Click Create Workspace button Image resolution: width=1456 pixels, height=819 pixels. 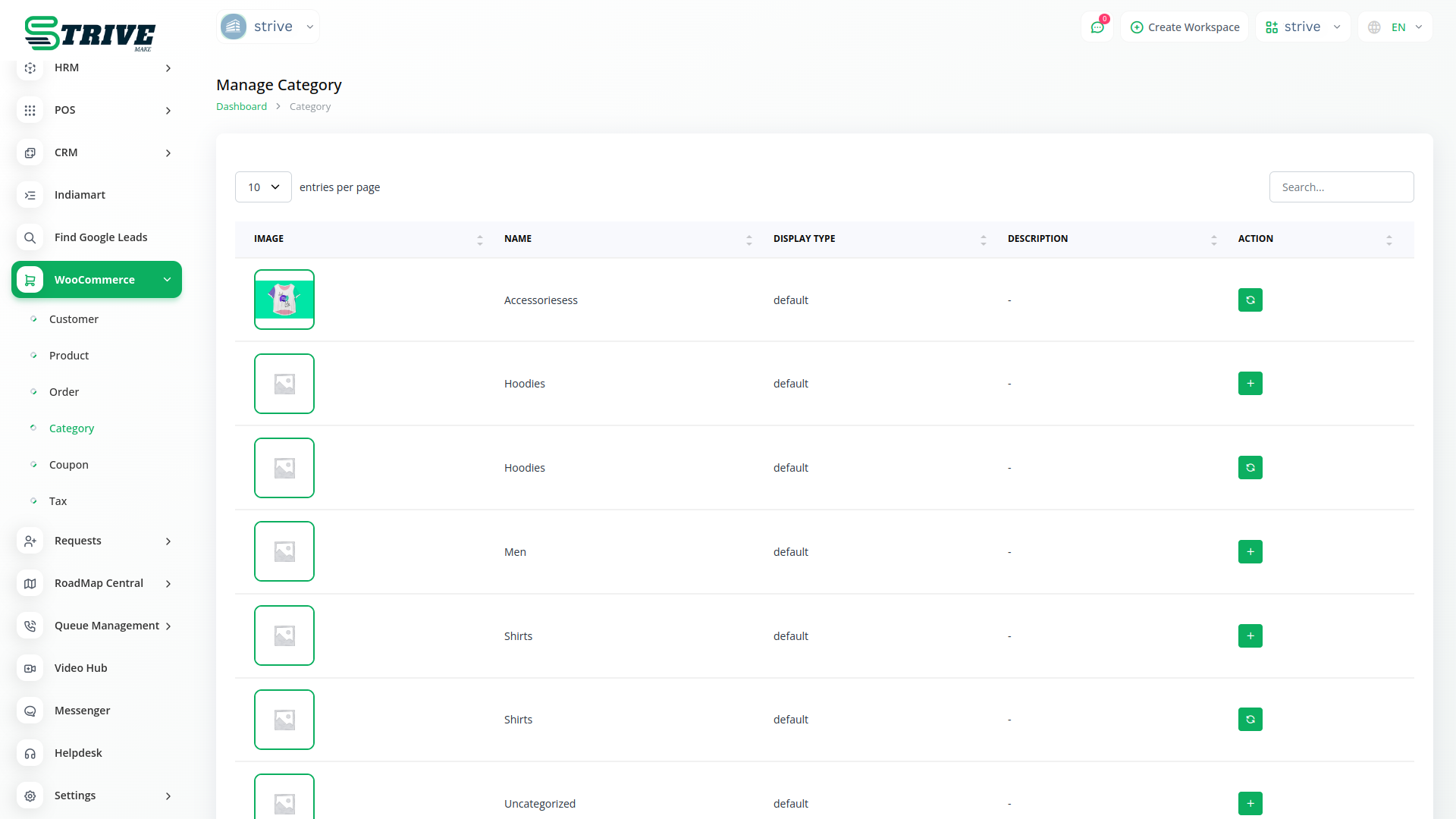pyautogui.click(x=1185, y=27)
